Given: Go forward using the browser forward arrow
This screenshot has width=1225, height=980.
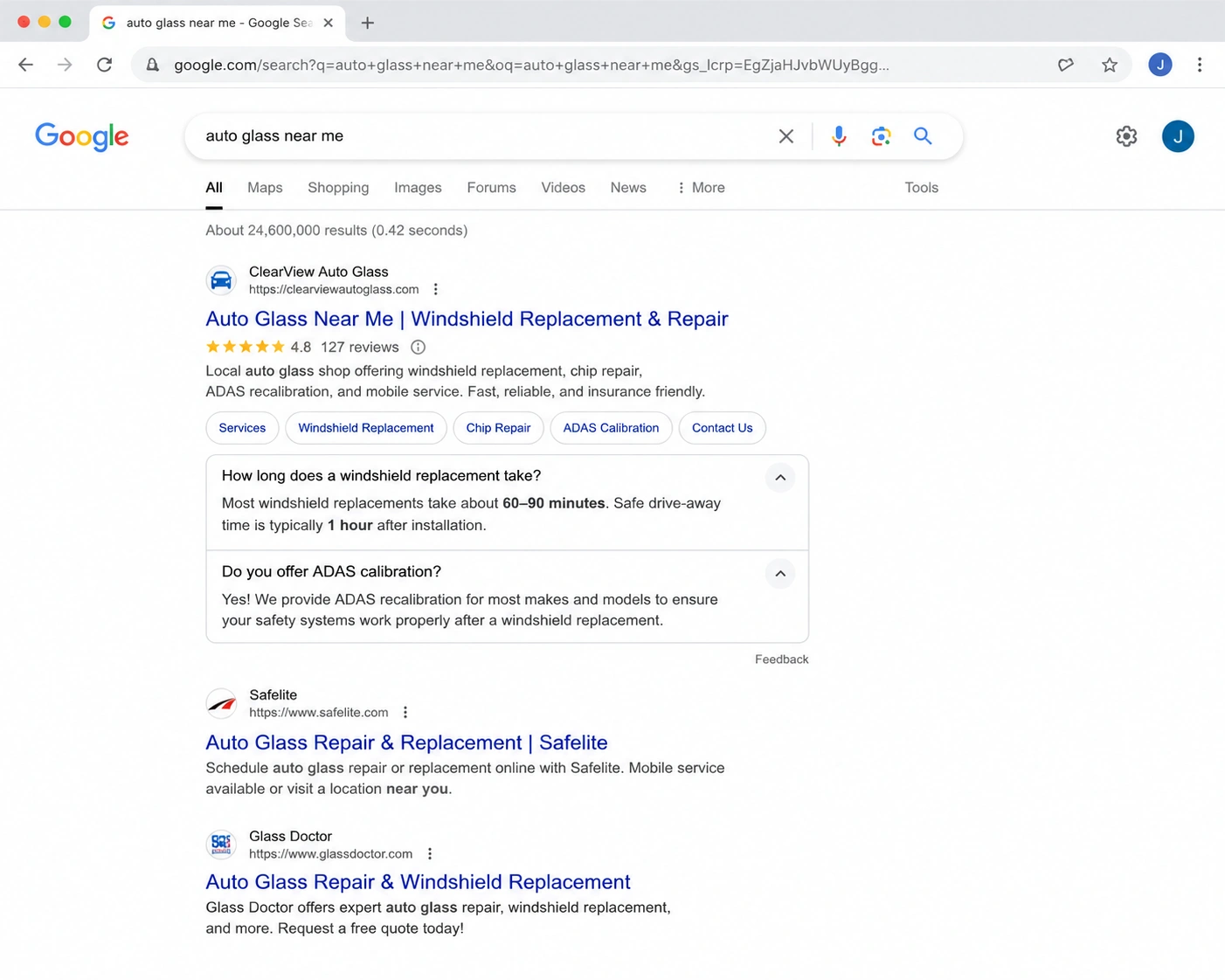Looking at the screenshot, I should (65, 65).
